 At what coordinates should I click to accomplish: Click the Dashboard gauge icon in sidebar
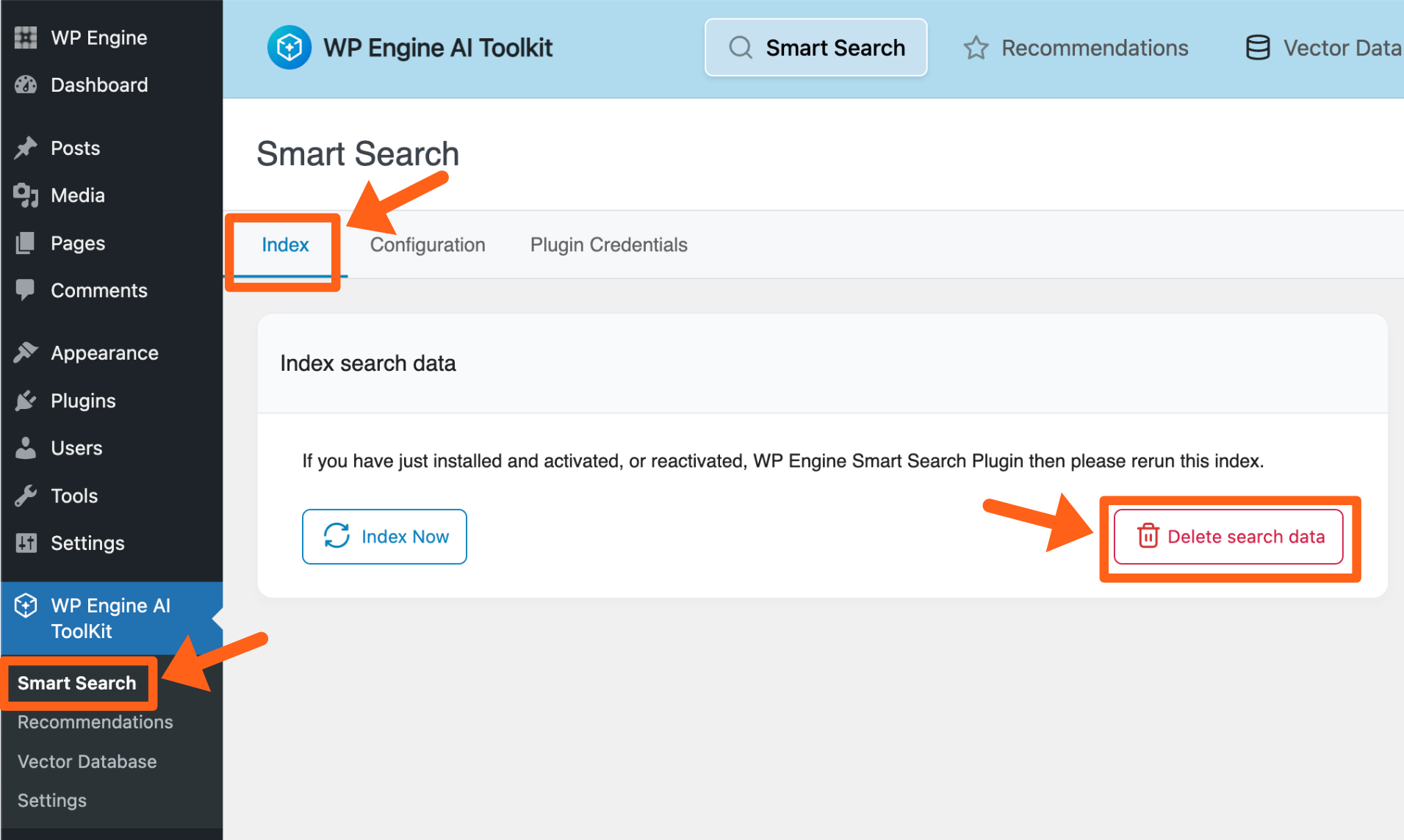[26, 85]
